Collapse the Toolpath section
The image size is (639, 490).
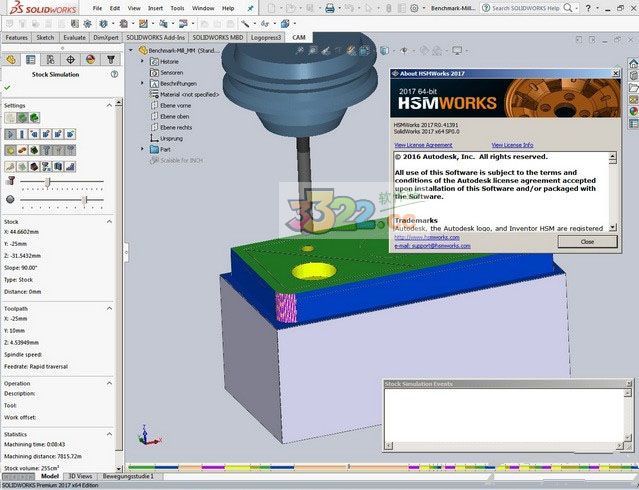click(x=109, y=308)
